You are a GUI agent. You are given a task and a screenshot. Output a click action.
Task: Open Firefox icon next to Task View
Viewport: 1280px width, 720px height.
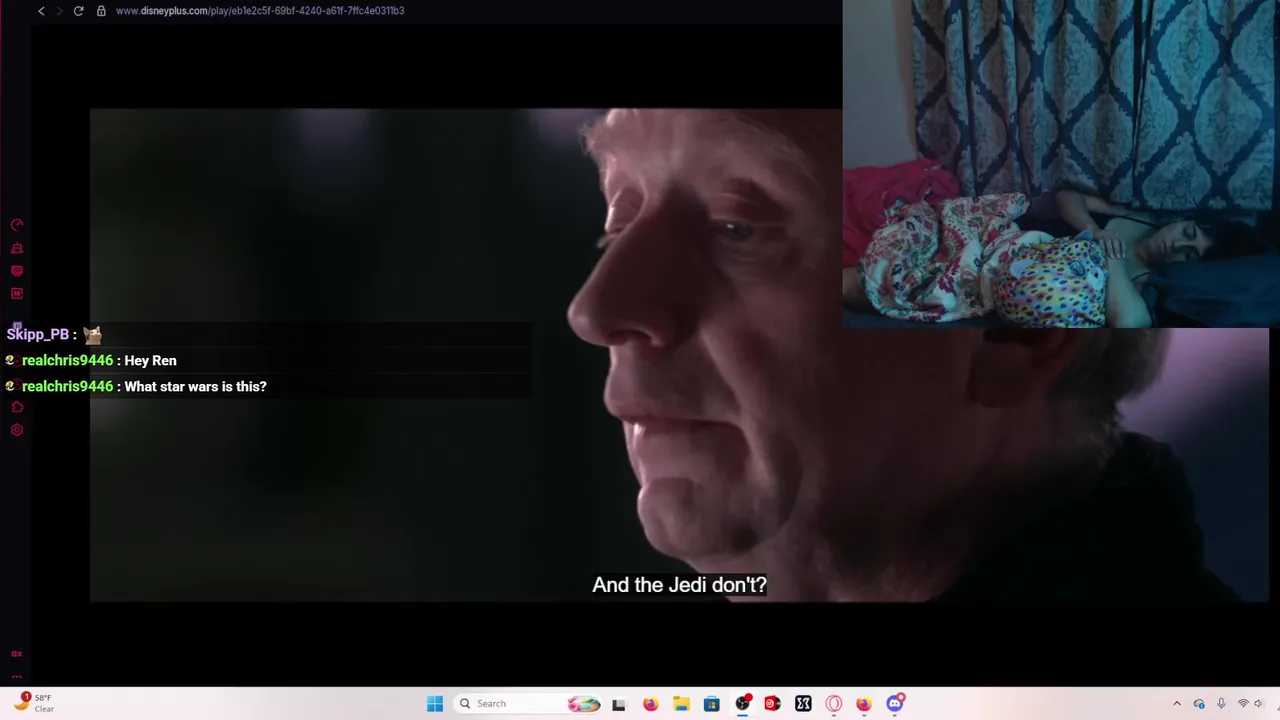pos(650,704)
